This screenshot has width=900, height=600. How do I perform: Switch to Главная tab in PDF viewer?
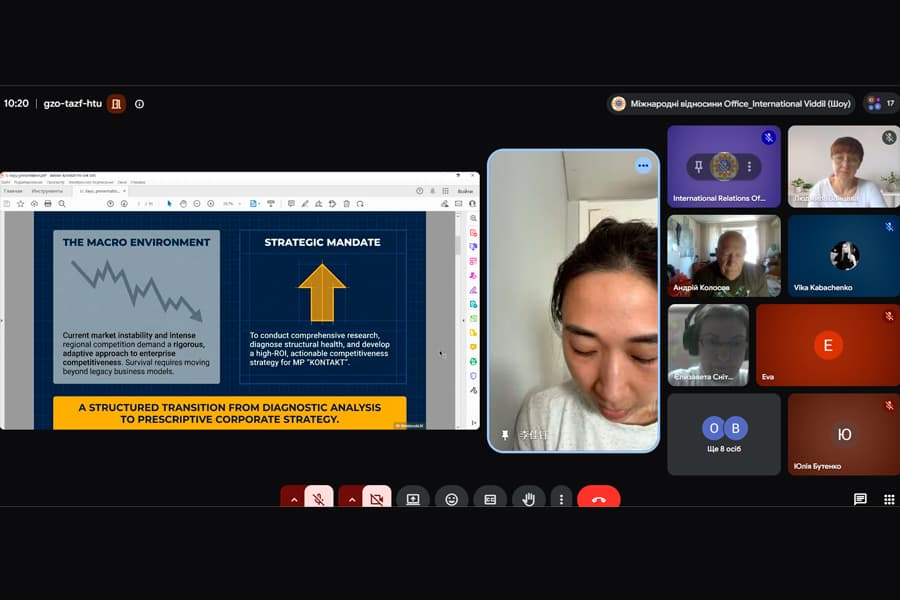13,191
